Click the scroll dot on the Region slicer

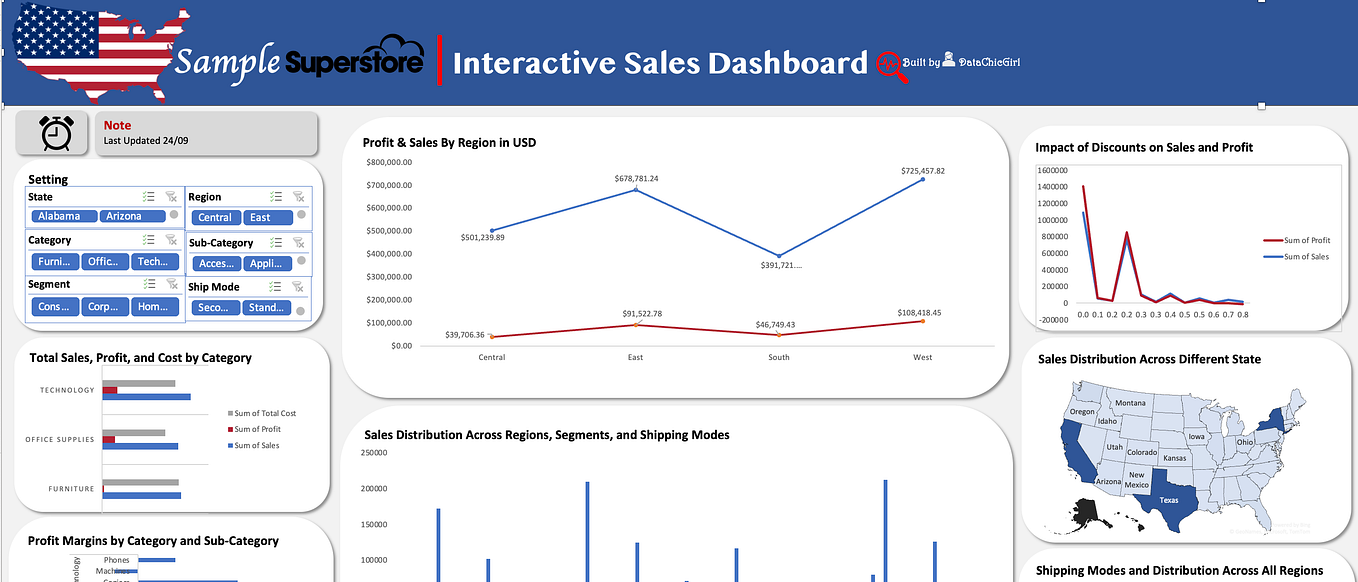300,215
